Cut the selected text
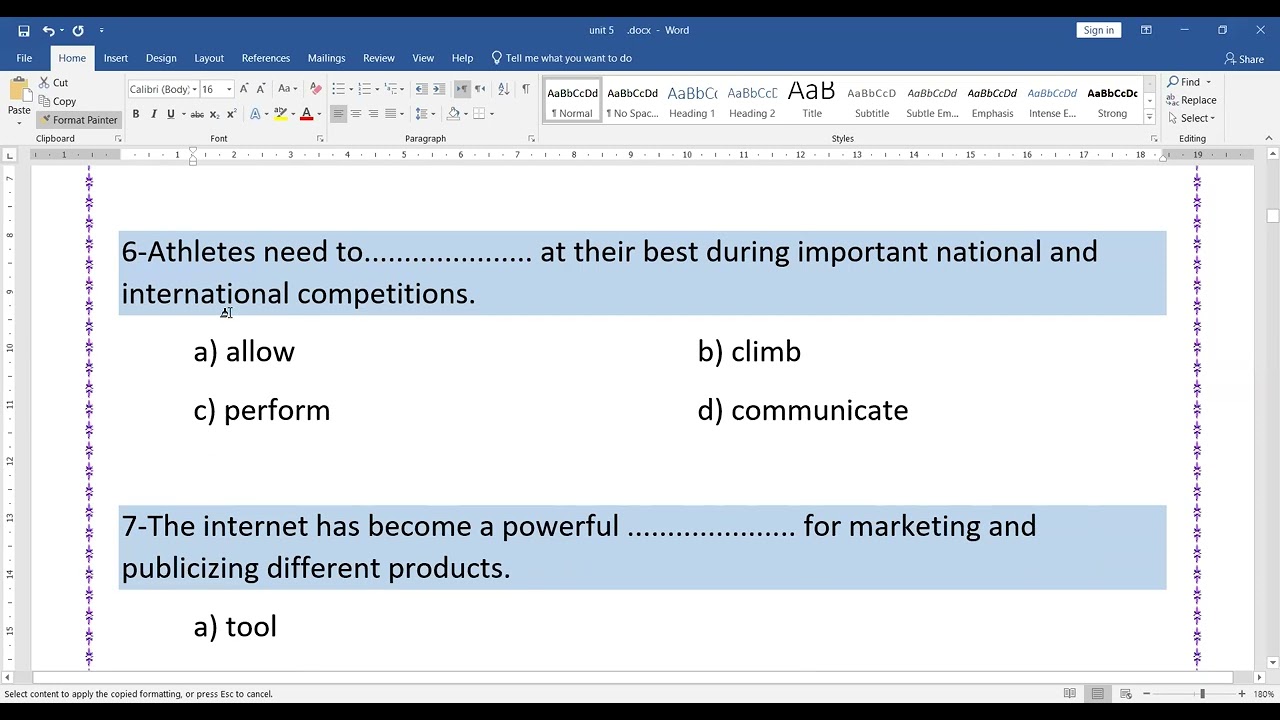The width and height of the screenshot is (1280, 720). click(54, 83)
